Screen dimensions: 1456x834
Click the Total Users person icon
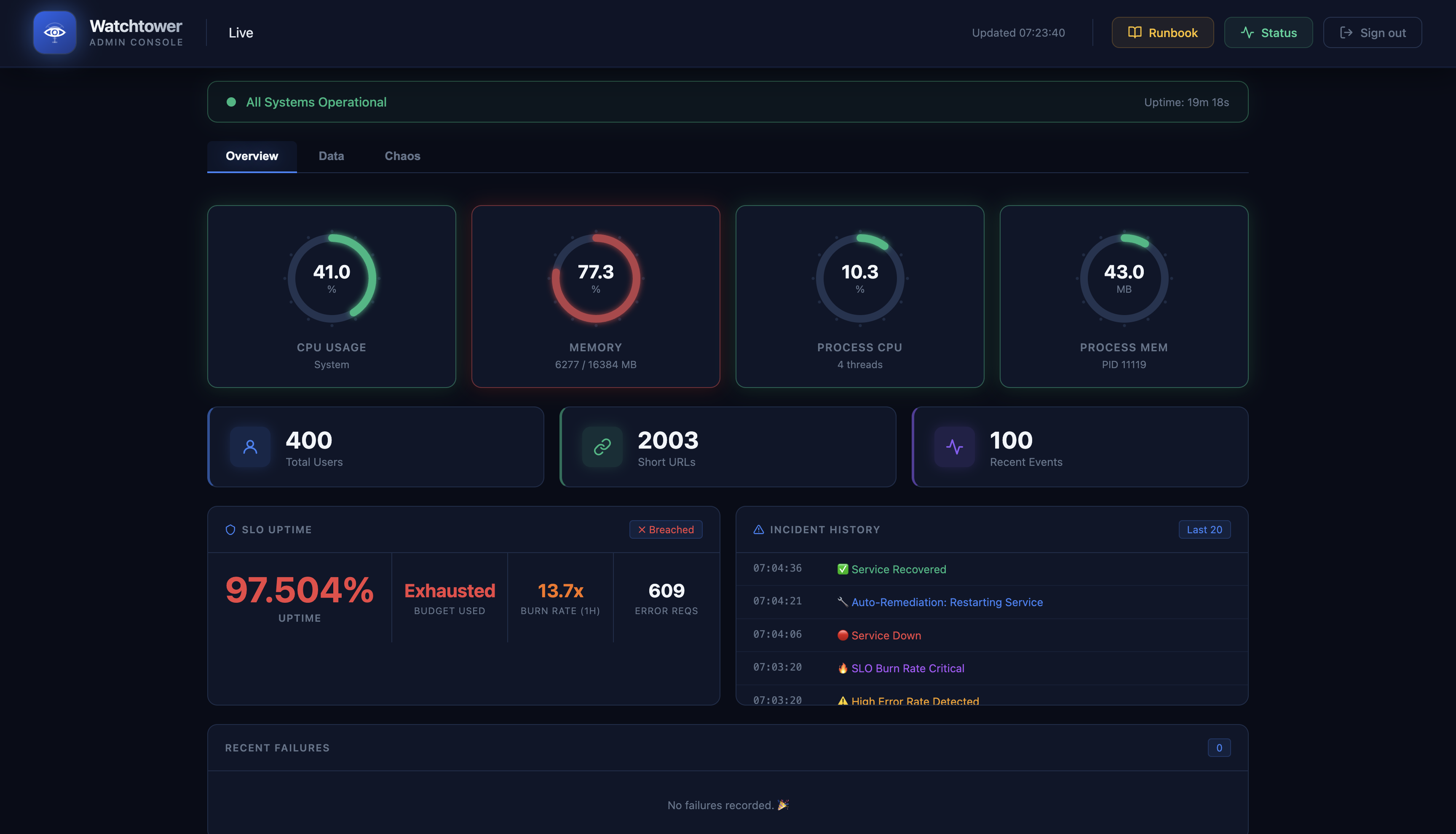pos(250,447)
